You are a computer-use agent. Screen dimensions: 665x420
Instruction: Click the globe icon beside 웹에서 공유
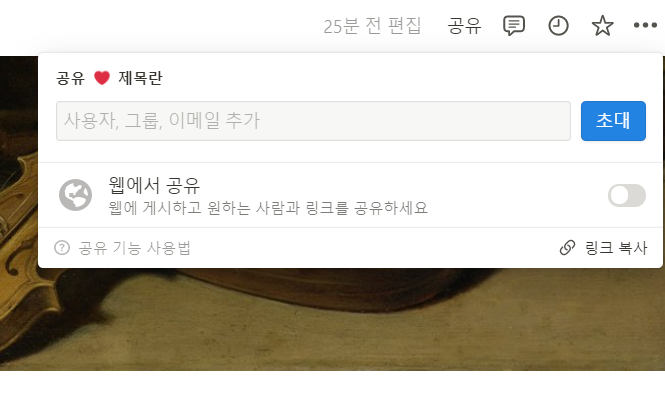[x=75, y=195]
